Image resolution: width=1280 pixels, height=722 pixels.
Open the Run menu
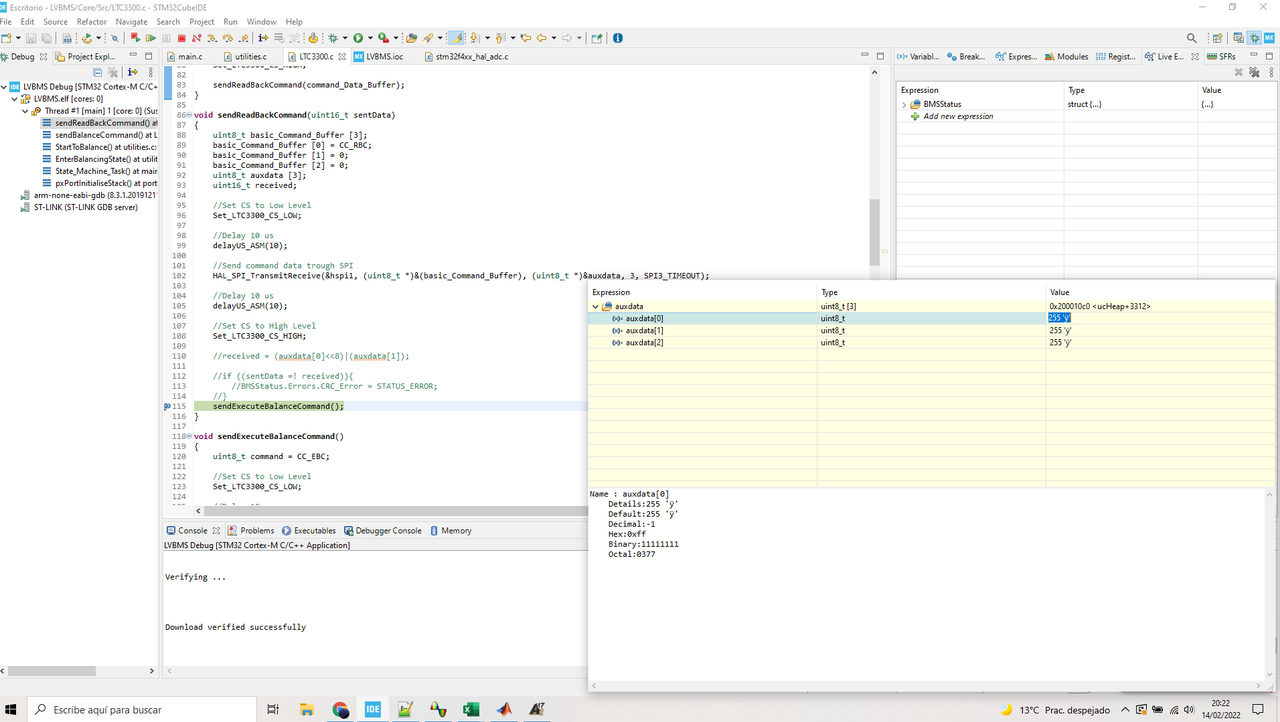230,21
